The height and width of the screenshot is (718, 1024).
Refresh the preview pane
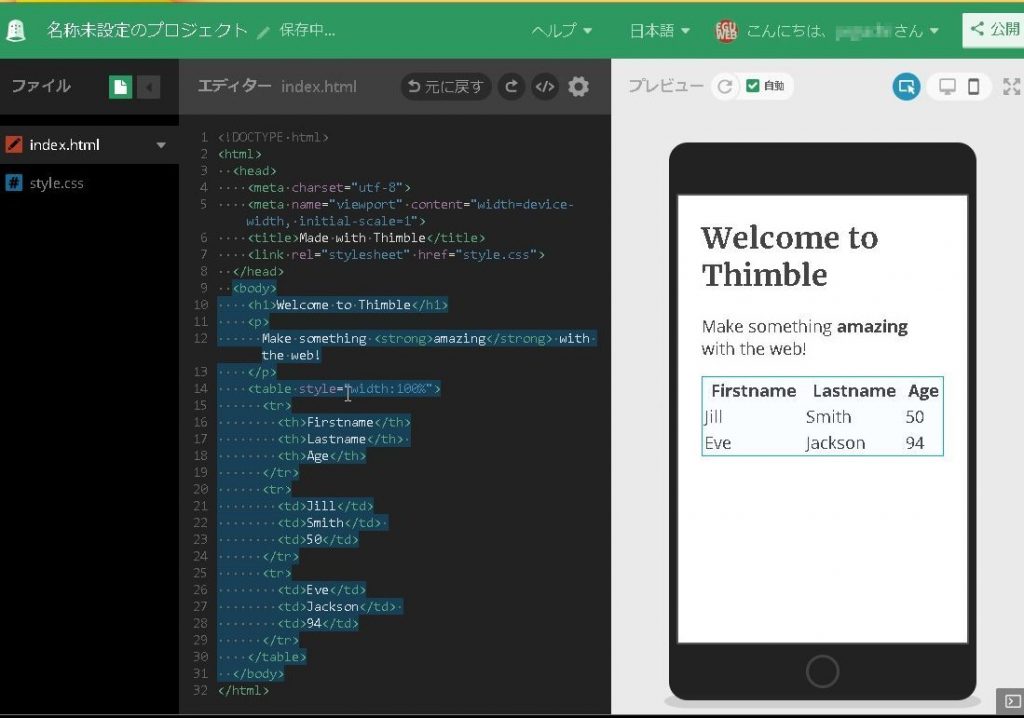click(x=724, y=87)
